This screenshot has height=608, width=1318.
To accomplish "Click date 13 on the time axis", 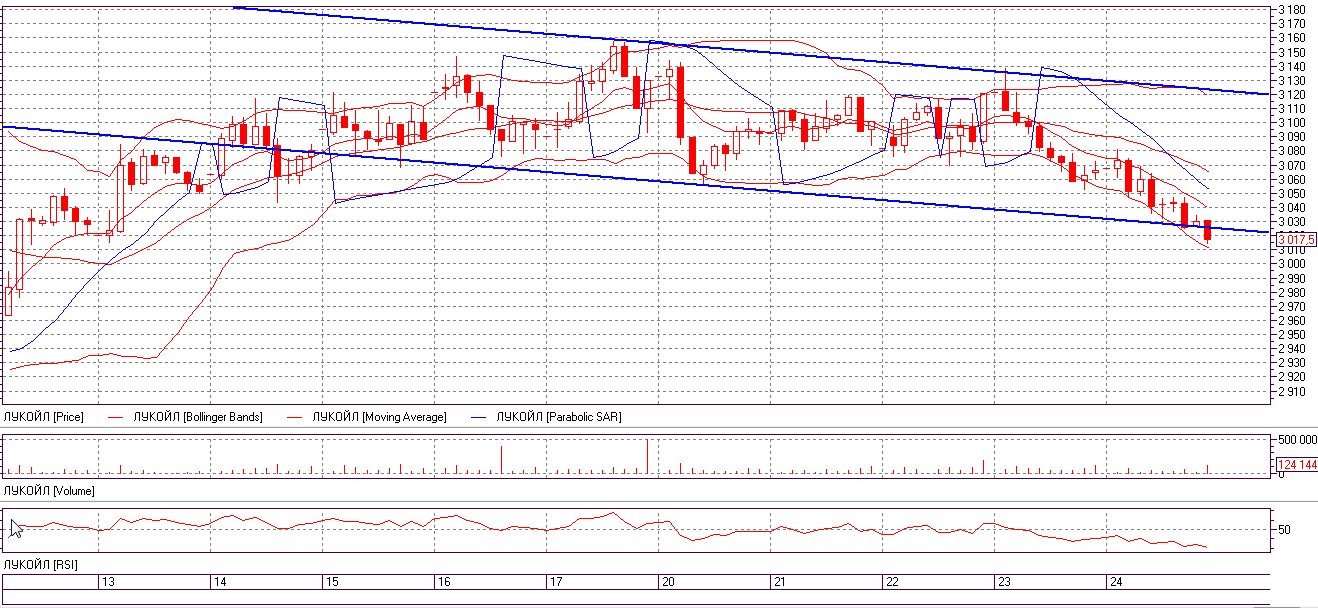I will (x=108, y=582).
